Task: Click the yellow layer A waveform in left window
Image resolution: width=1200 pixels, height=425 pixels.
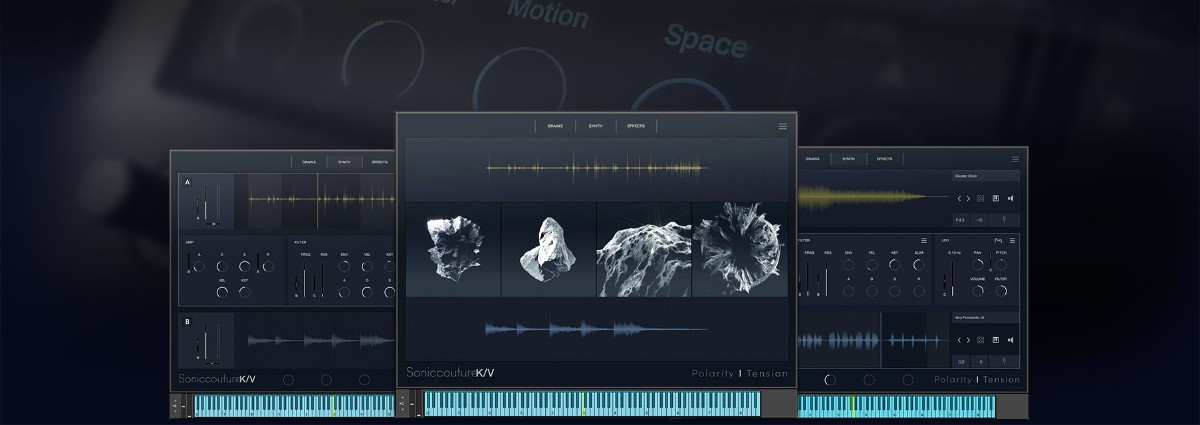Action: click(322, 199)
